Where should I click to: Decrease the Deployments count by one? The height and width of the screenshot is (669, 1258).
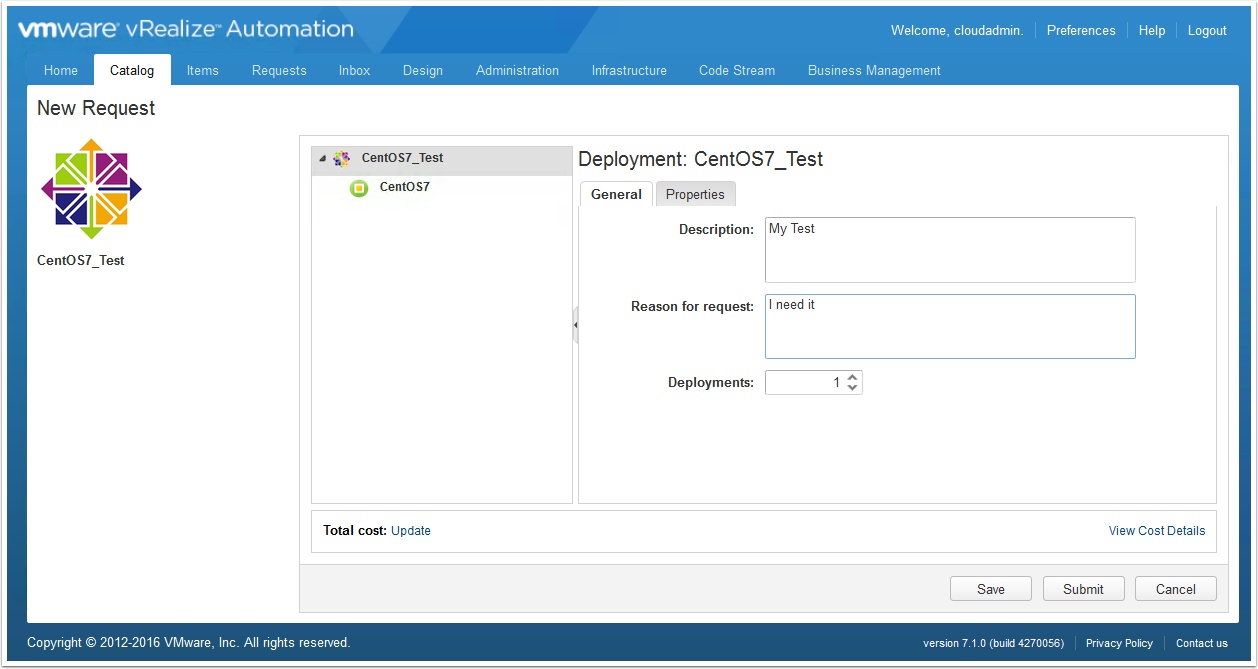(x=853, y=388)
